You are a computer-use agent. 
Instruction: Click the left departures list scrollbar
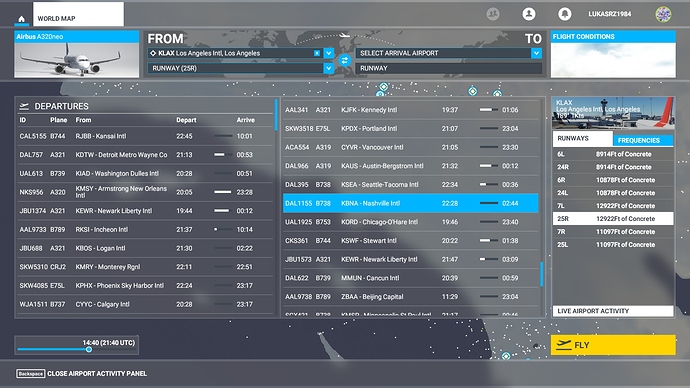click(x=276, y=115)
